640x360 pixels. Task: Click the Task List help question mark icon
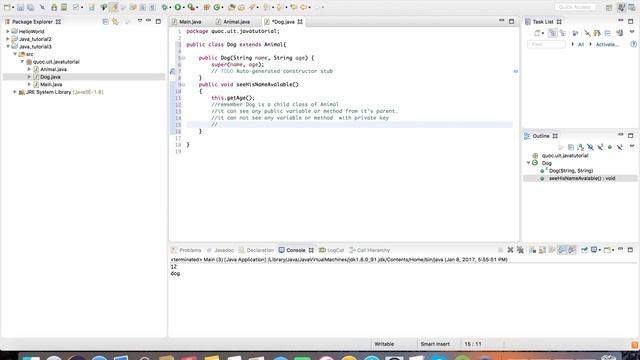tap(633, 44)
